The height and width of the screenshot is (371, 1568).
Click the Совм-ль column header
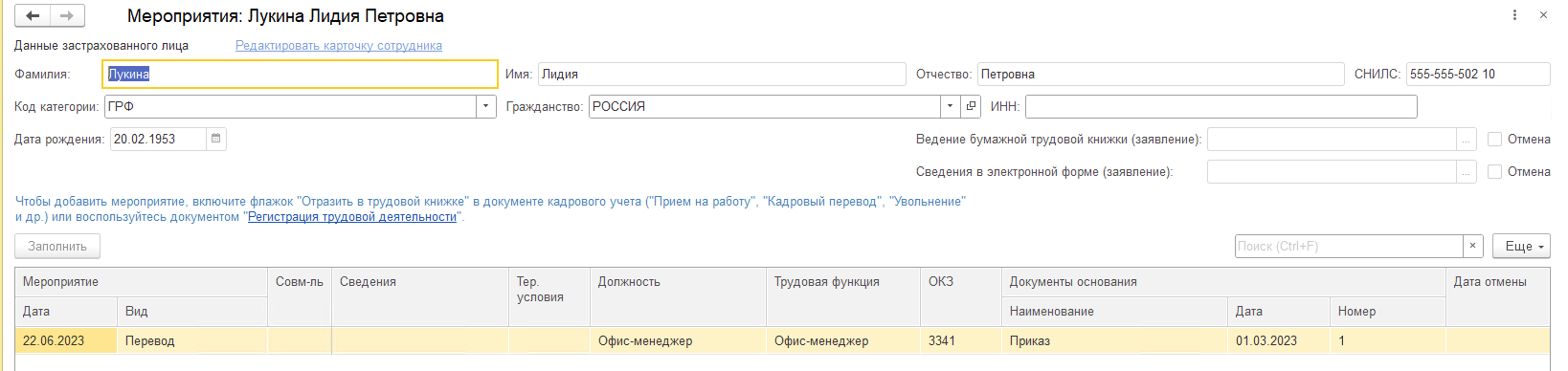point(300,297)
